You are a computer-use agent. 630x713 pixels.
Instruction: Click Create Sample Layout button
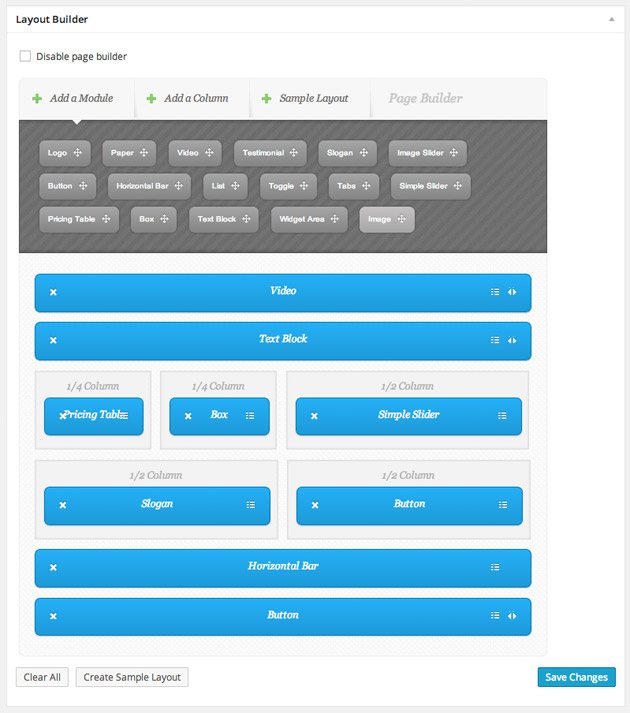click(x=132, y=677)
